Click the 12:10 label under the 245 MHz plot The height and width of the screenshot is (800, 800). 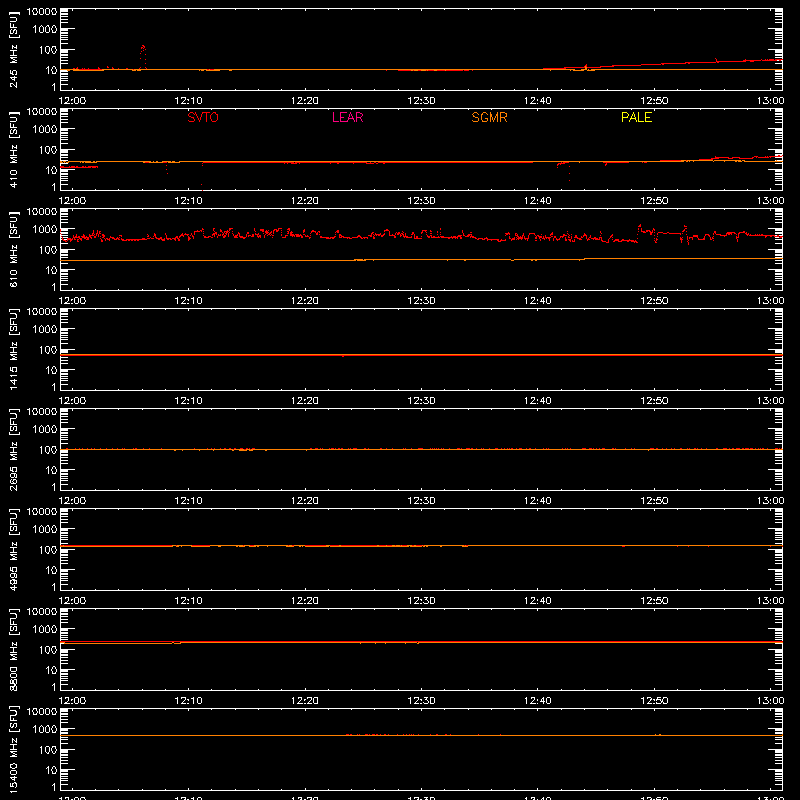188,101
